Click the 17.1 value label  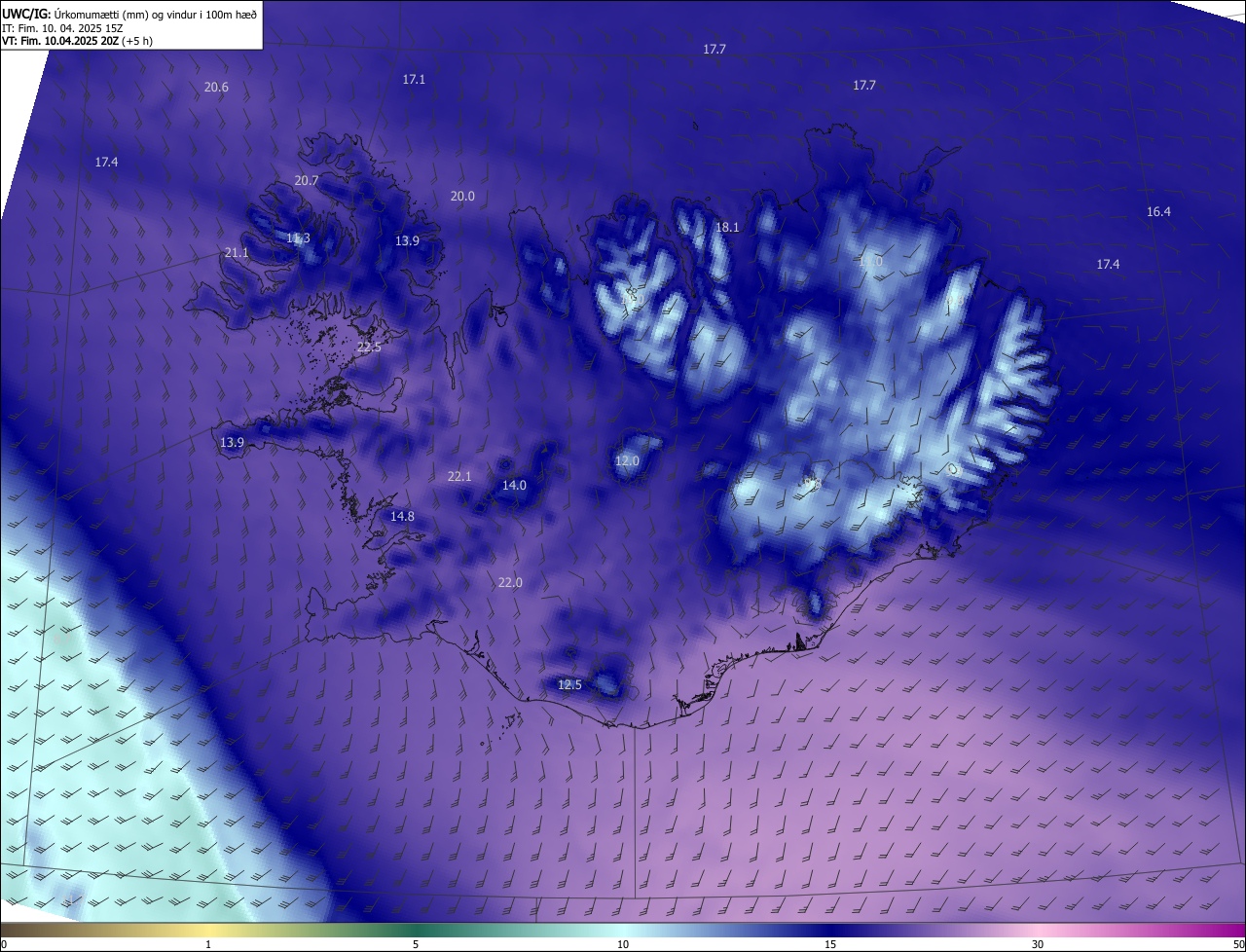(x=414, y=80)
